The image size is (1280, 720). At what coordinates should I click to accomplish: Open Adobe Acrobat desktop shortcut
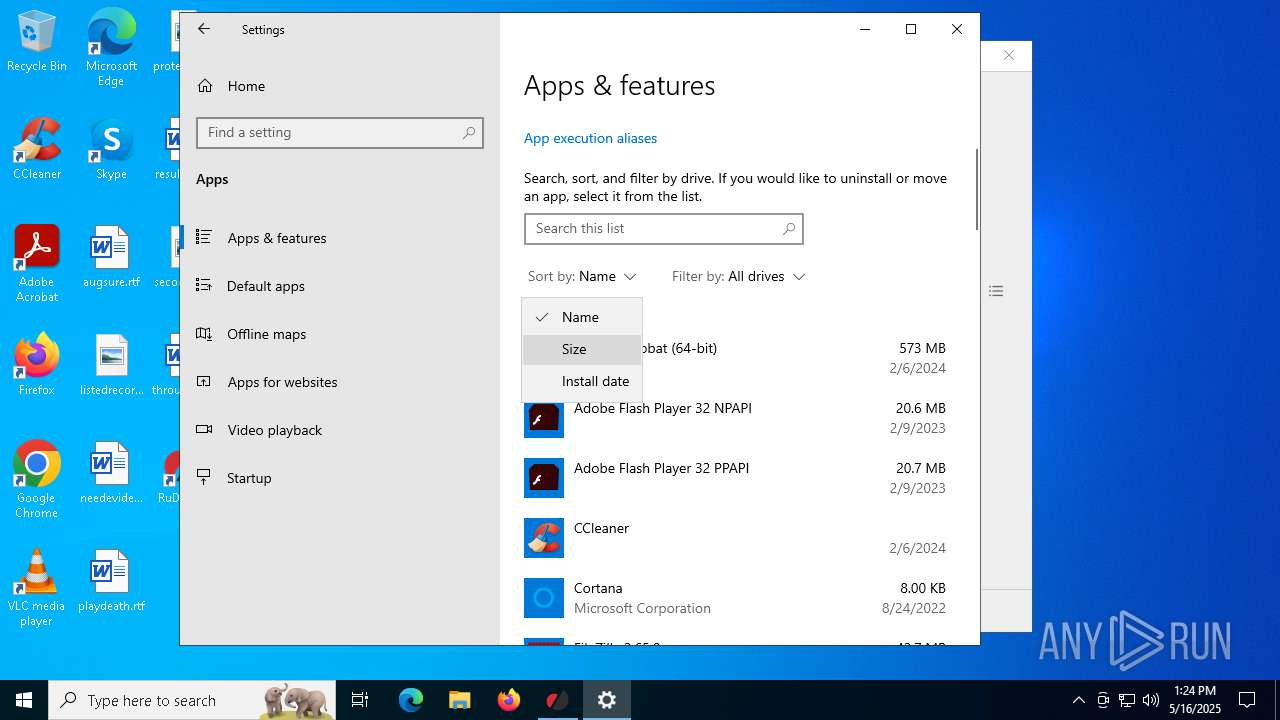coord(37,263)
